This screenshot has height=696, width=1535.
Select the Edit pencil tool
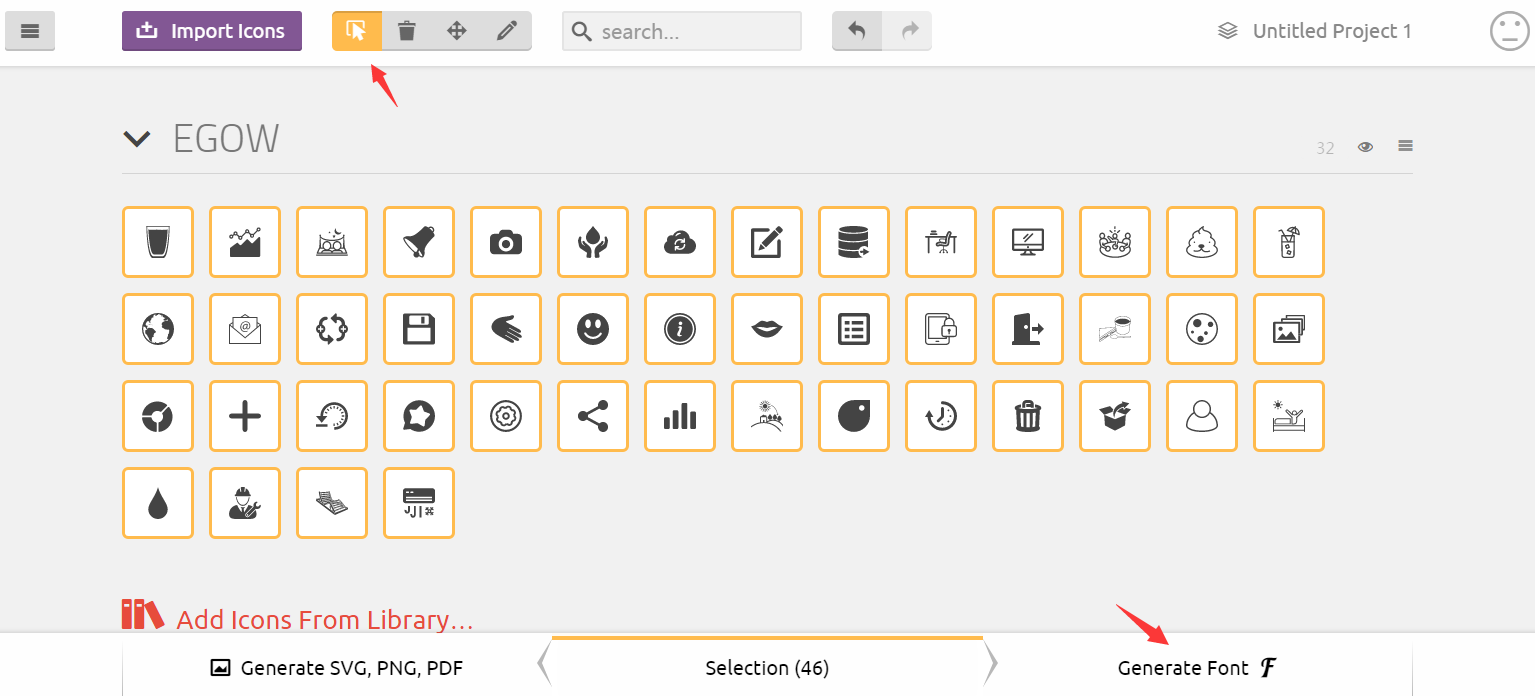[x=507, y=31]
